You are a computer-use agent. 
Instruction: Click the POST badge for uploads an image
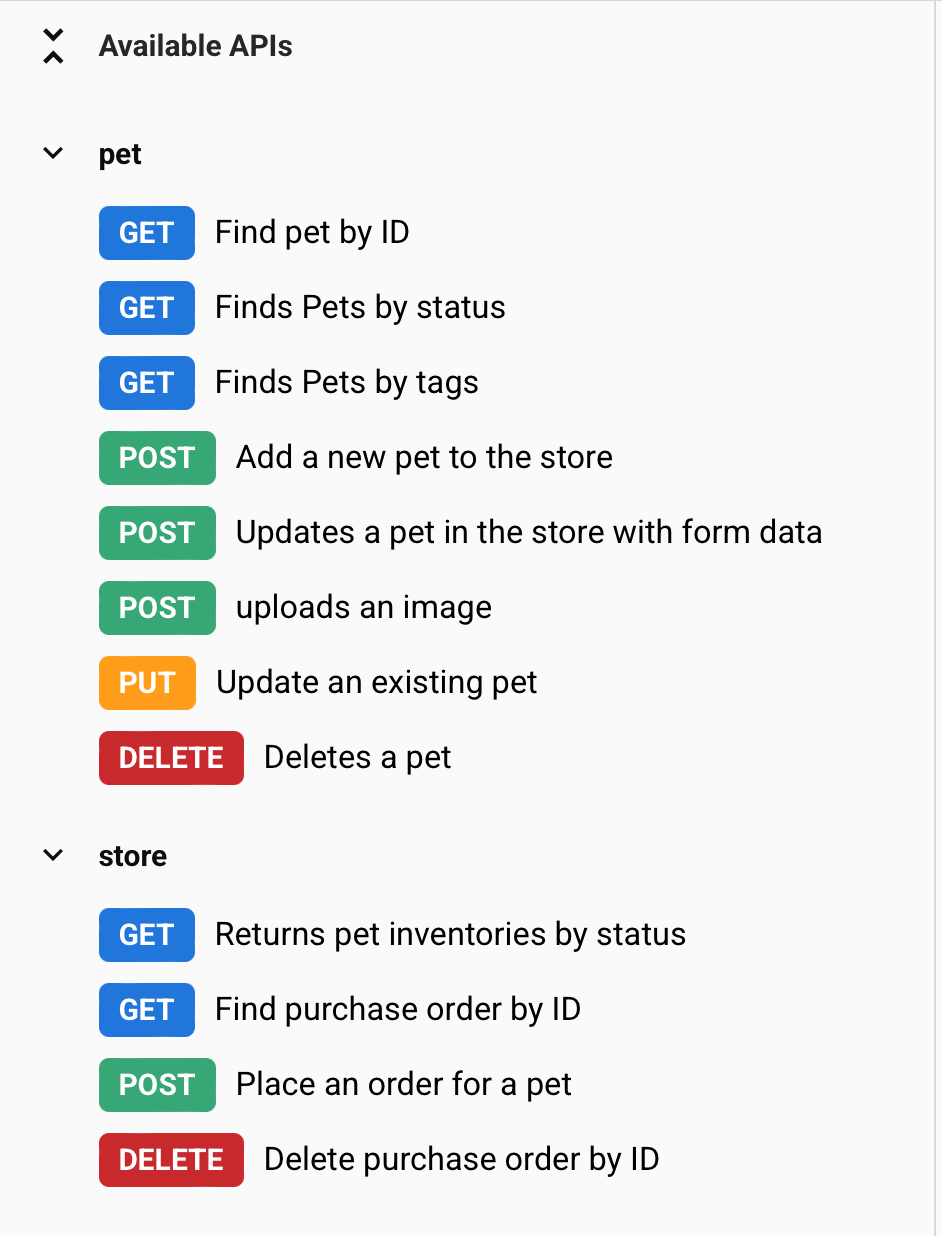(157, 607)
